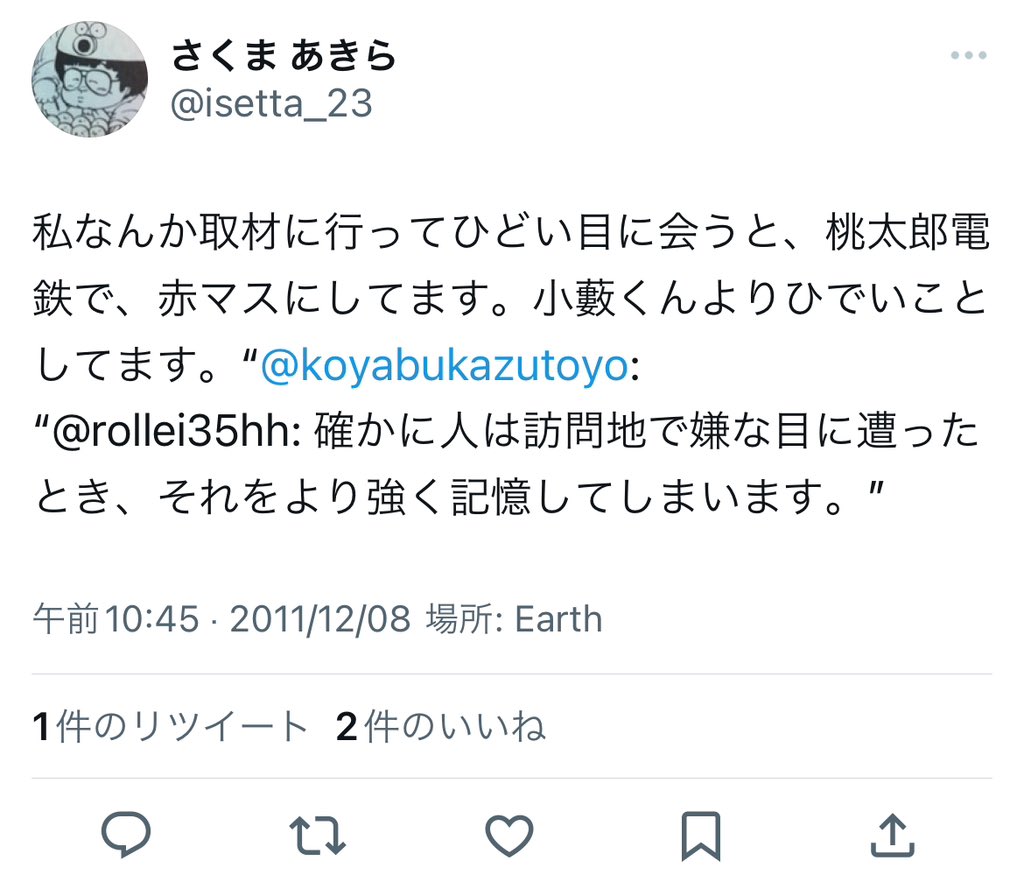Click the tweet line starting 私なんか取材に
1024x896 pixels.
[511, 232]
